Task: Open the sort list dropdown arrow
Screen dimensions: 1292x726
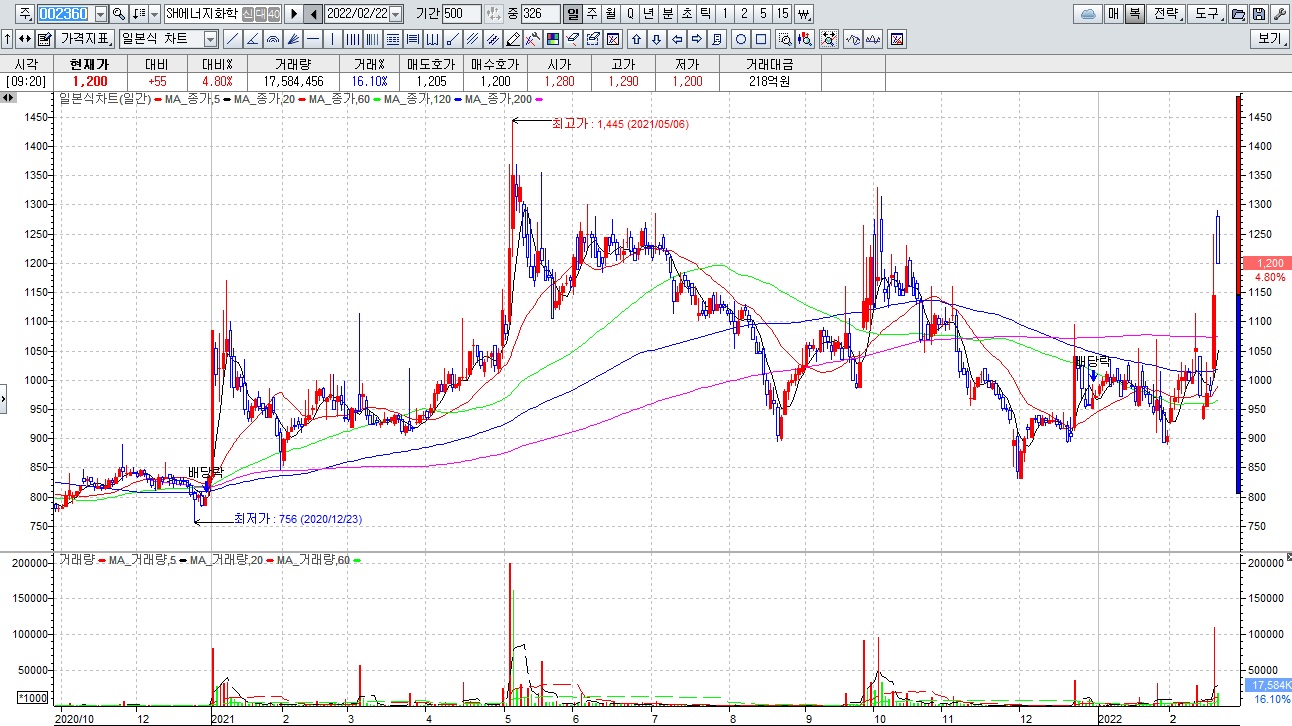Action: (155, 14)
